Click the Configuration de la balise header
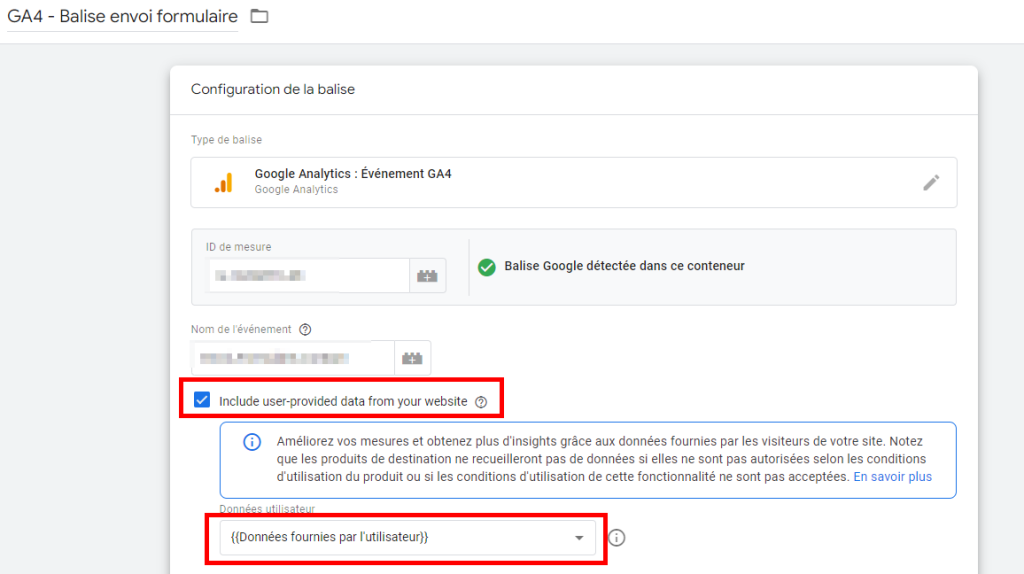Viewport: 1024px width, 574px height. tap(273, 89)
